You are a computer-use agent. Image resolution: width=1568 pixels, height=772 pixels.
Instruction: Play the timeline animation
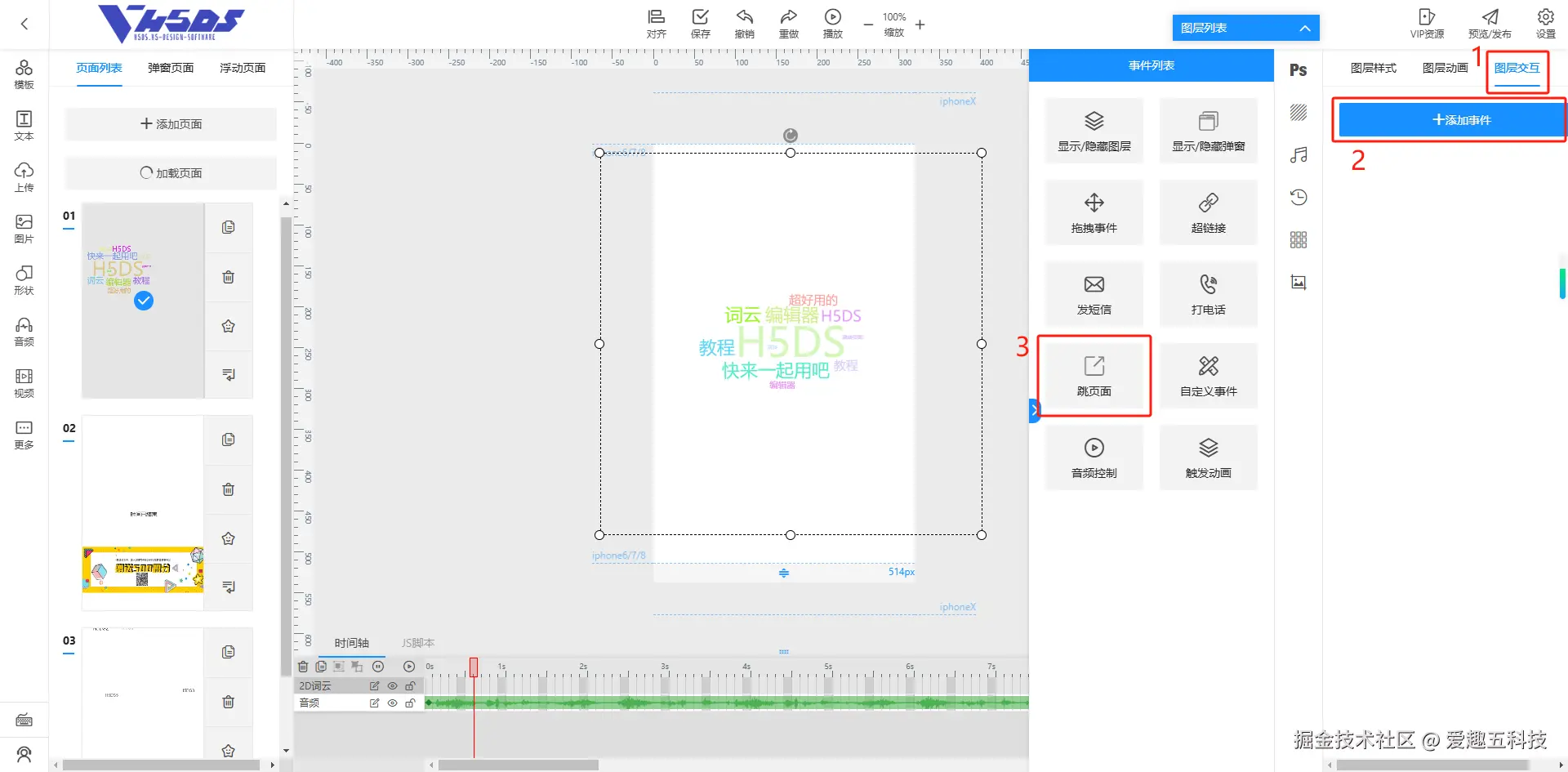coord(409,667)
